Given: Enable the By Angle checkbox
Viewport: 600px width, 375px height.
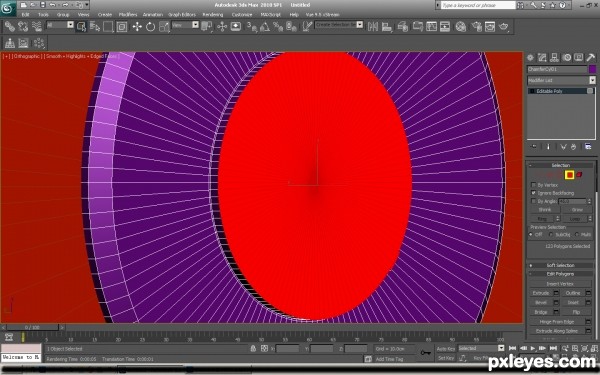Looking at the screenshot, I should point(533,201).
